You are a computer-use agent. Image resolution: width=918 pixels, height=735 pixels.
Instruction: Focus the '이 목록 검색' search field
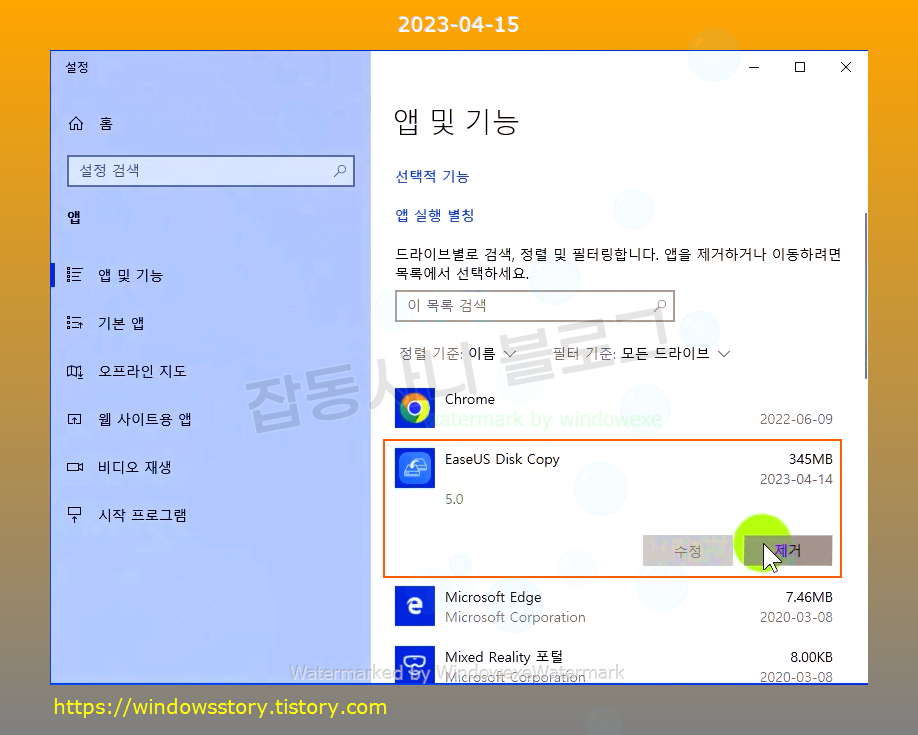click(x=535, y=306)
